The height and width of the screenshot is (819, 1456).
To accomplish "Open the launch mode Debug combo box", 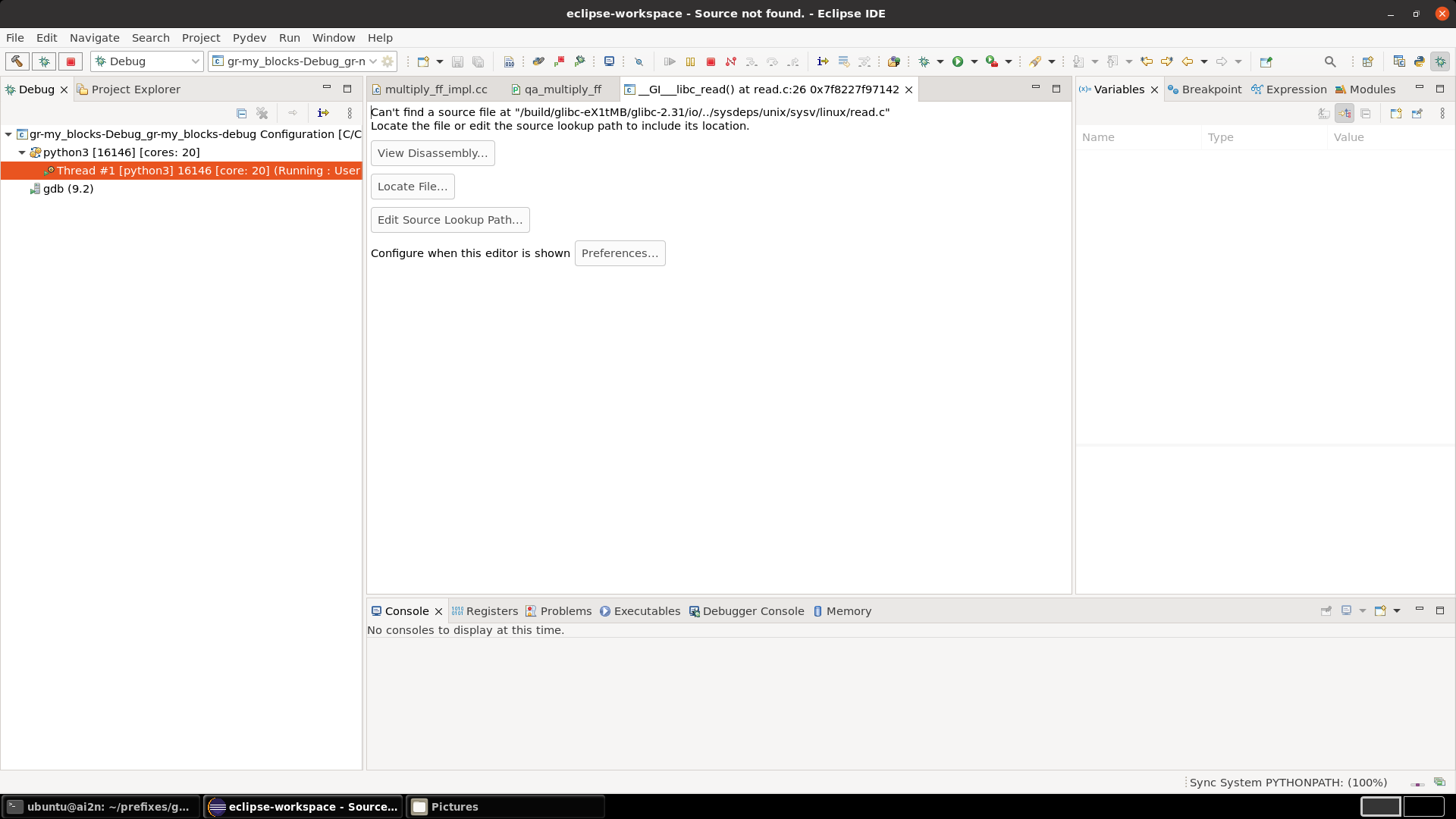I will (146, 61).
